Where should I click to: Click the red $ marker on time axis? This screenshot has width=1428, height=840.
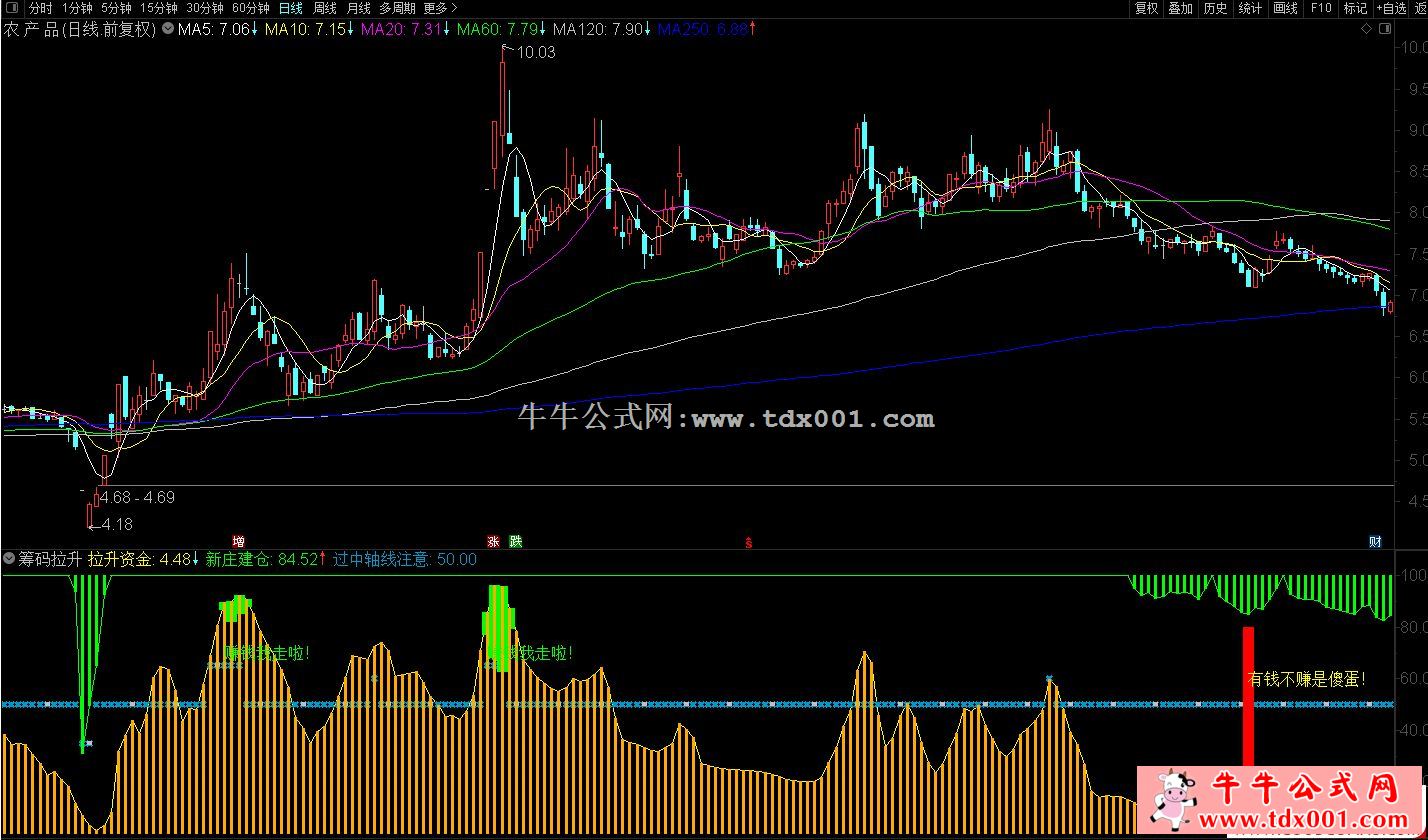point(749,543)
